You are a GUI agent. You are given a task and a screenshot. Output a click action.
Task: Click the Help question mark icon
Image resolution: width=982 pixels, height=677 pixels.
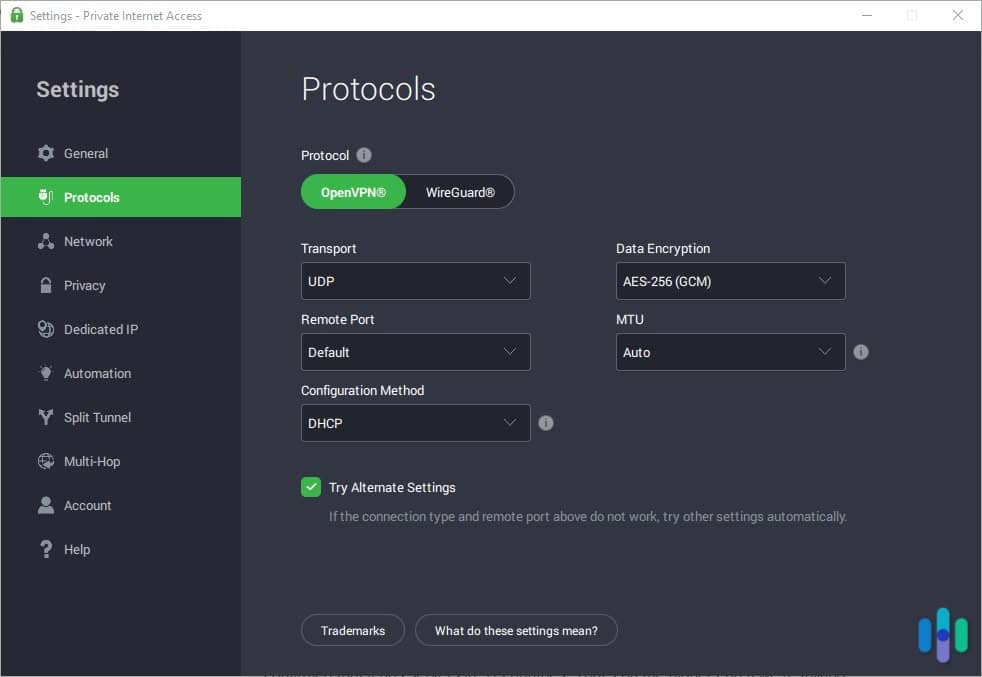tap(46, 549)
